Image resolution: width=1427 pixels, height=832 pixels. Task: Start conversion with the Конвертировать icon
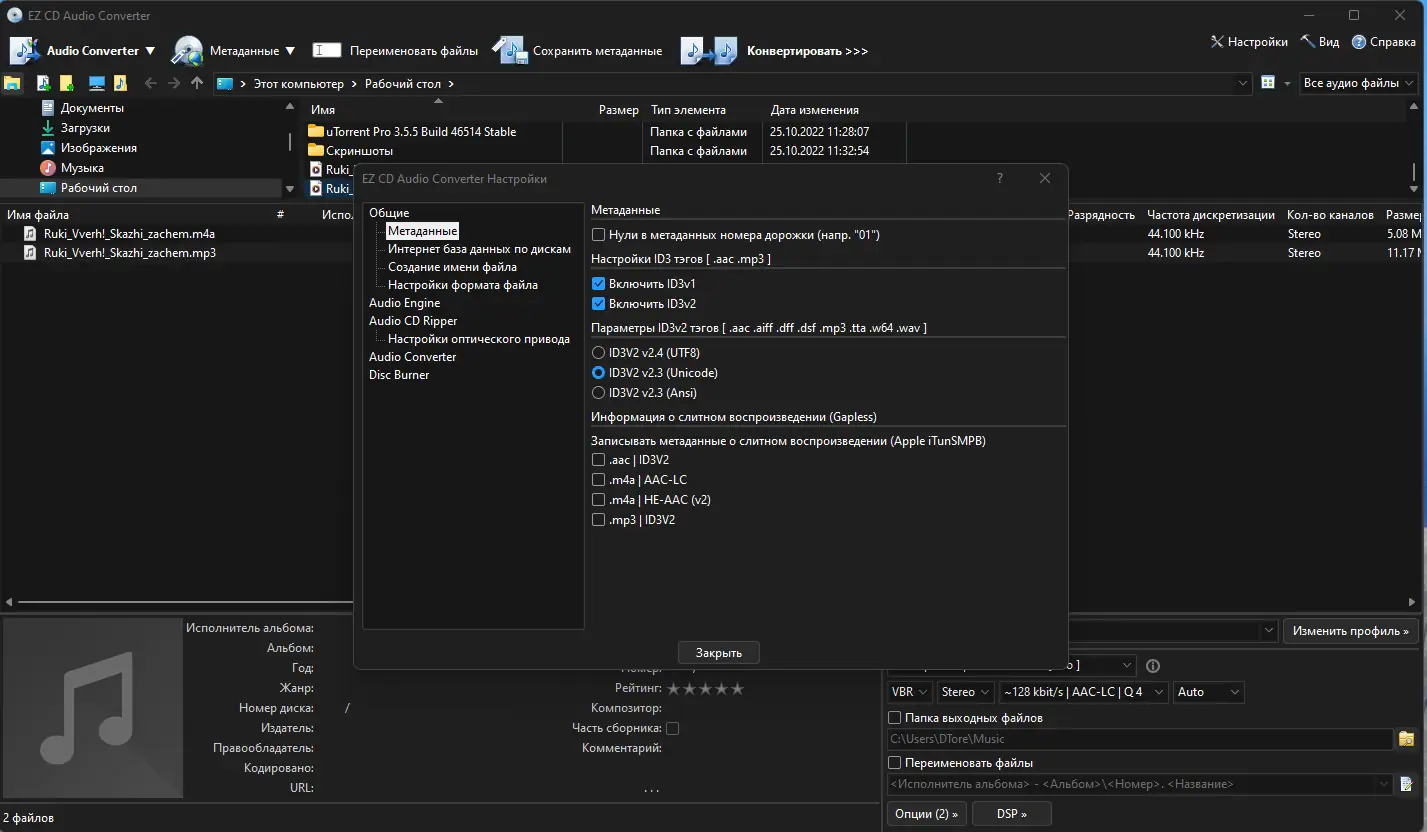709,50
